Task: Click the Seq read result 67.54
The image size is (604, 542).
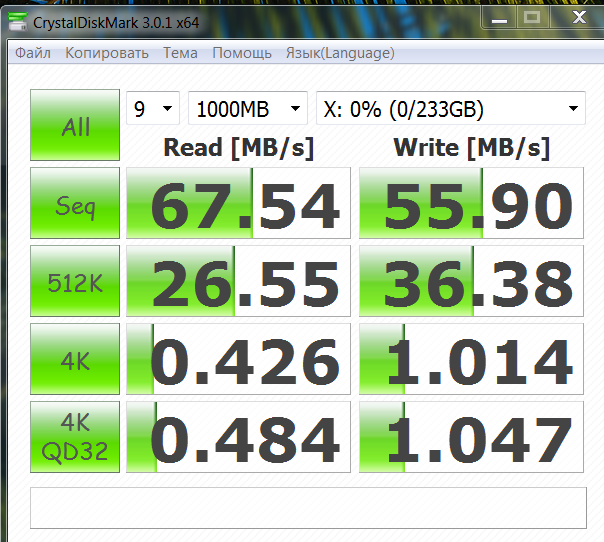Action: (238, 203)
